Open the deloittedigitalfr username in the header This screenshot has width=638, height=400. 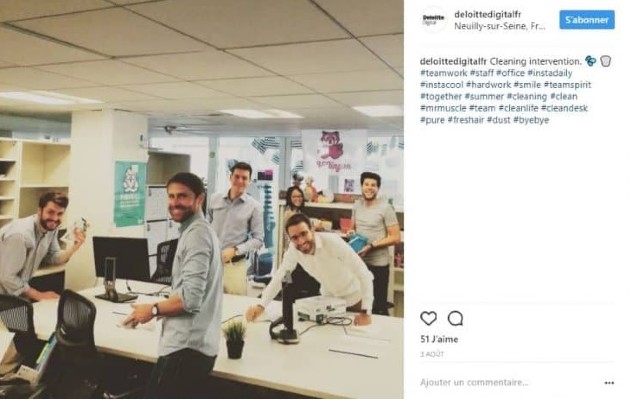[487, 14]
